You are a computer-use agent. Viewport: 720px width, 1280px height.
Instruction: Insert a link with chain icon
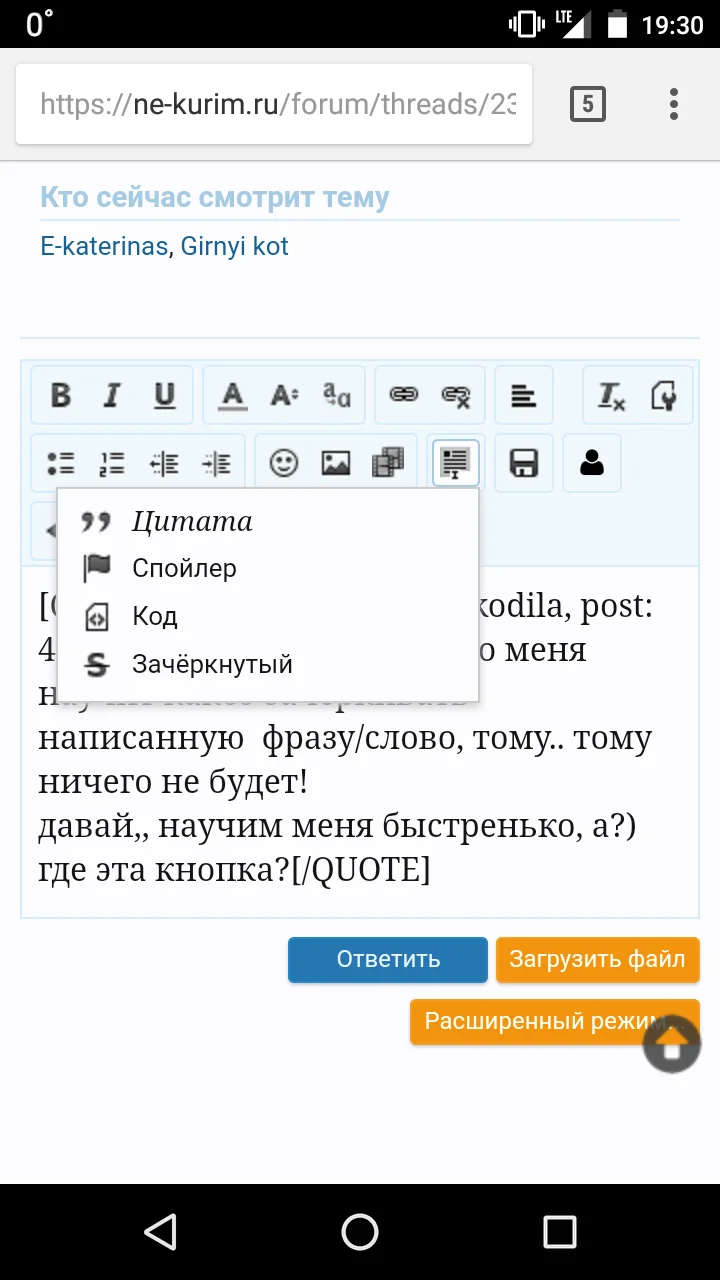404,396
